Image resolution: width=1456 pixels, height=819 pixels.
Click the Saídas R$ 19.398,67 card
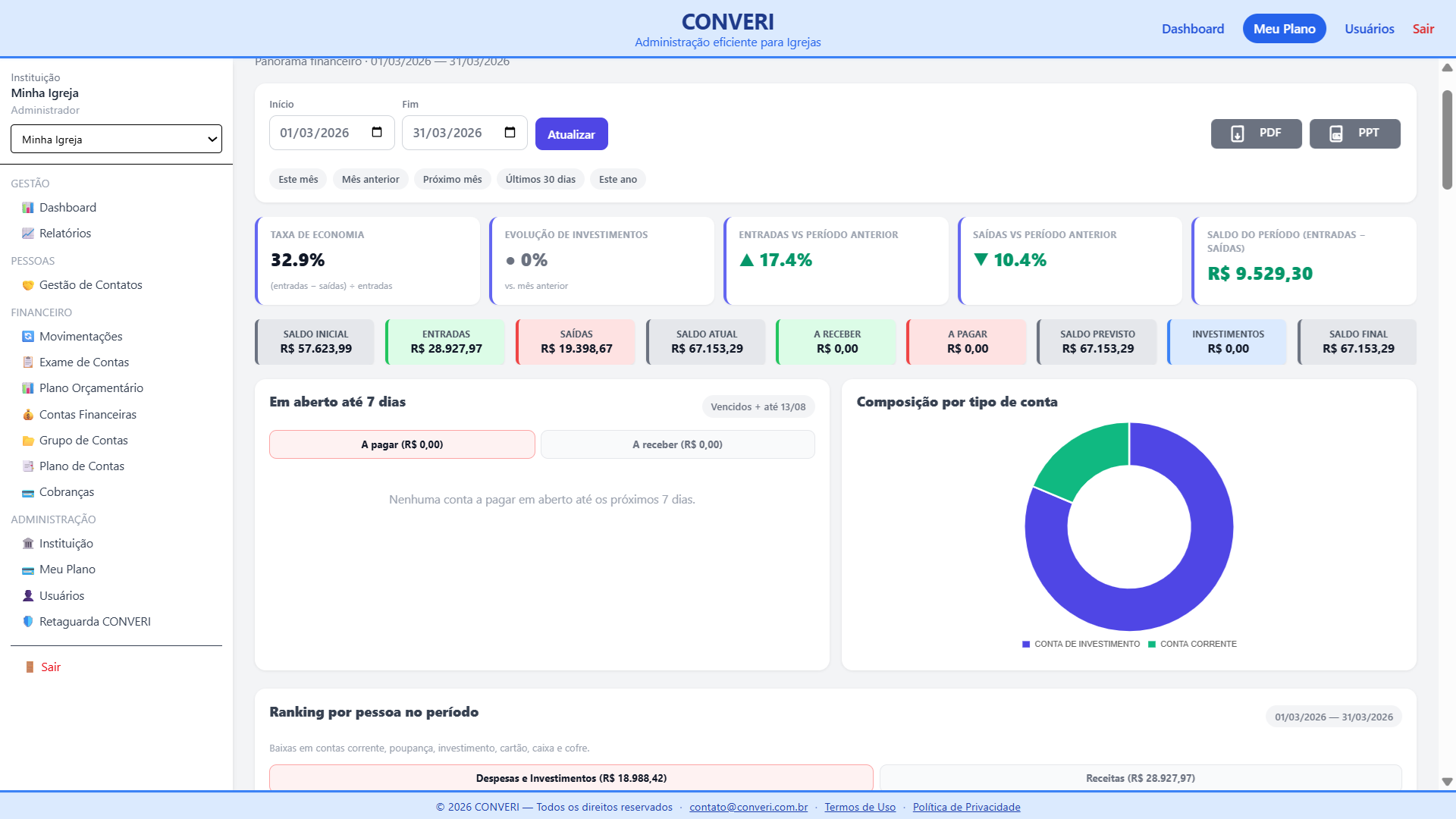tap(576, 342)
